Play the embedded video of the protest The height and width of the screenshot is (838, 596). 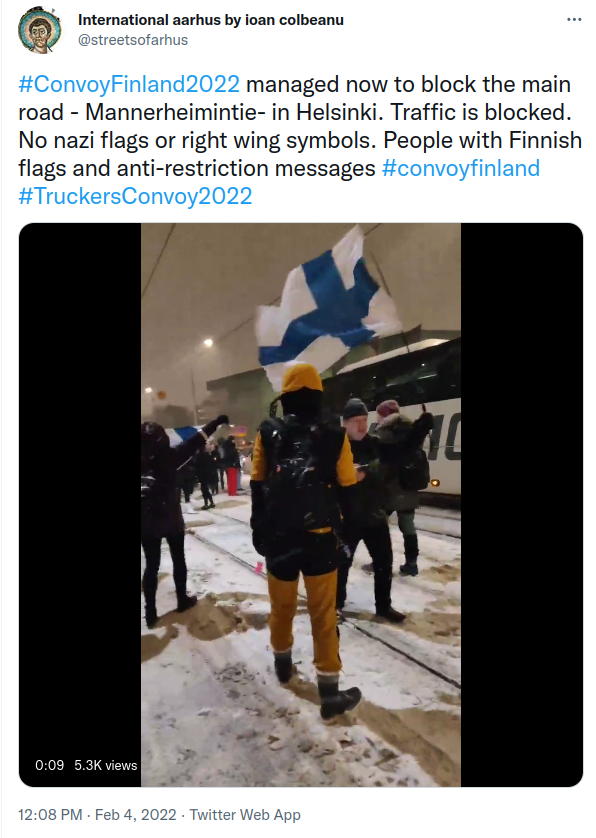(x=300, y=505)
